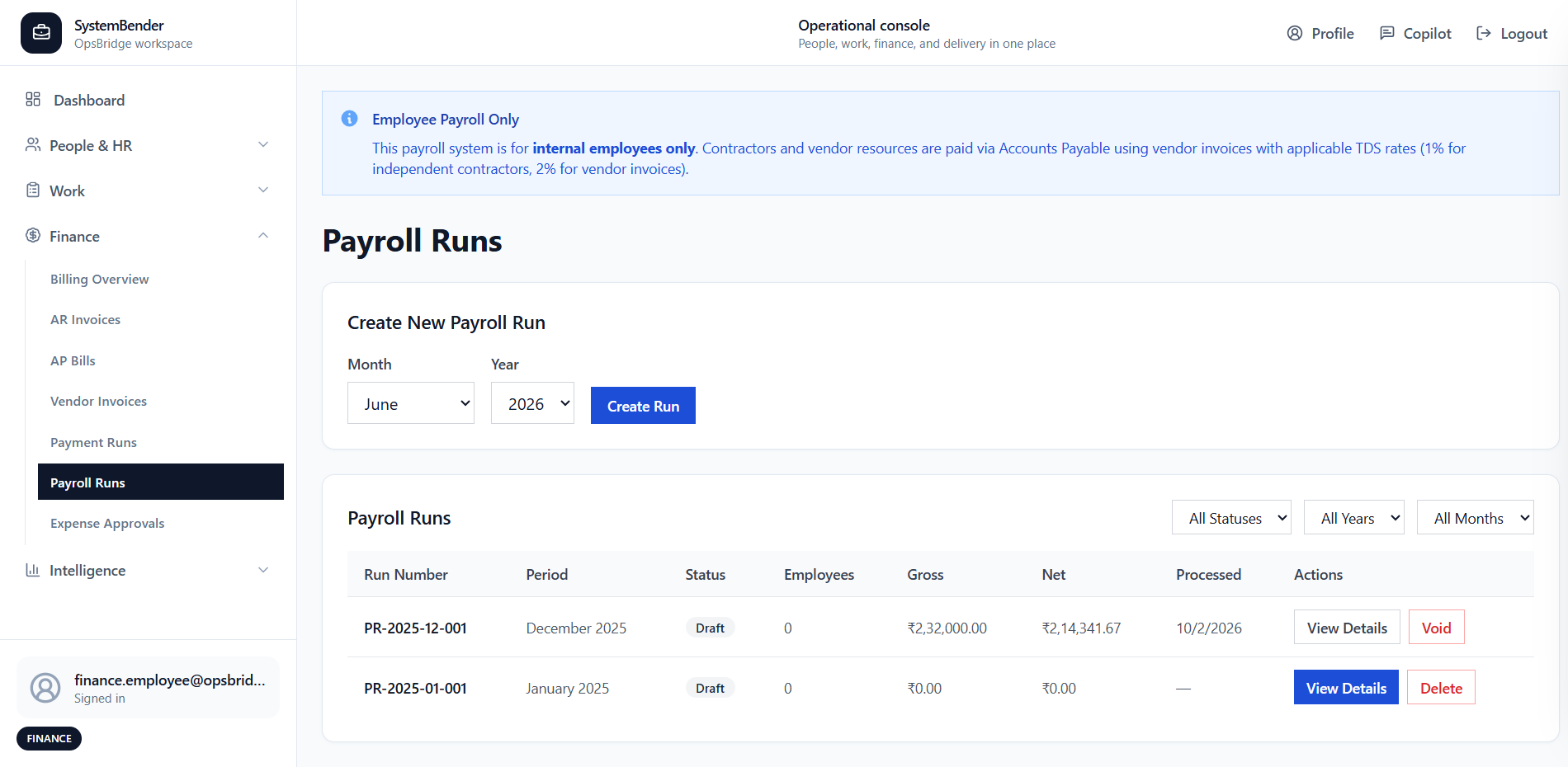This screenshot has width=1568, height=767.
Task: Click the People & HR users icon
Action: click(33, 144)
